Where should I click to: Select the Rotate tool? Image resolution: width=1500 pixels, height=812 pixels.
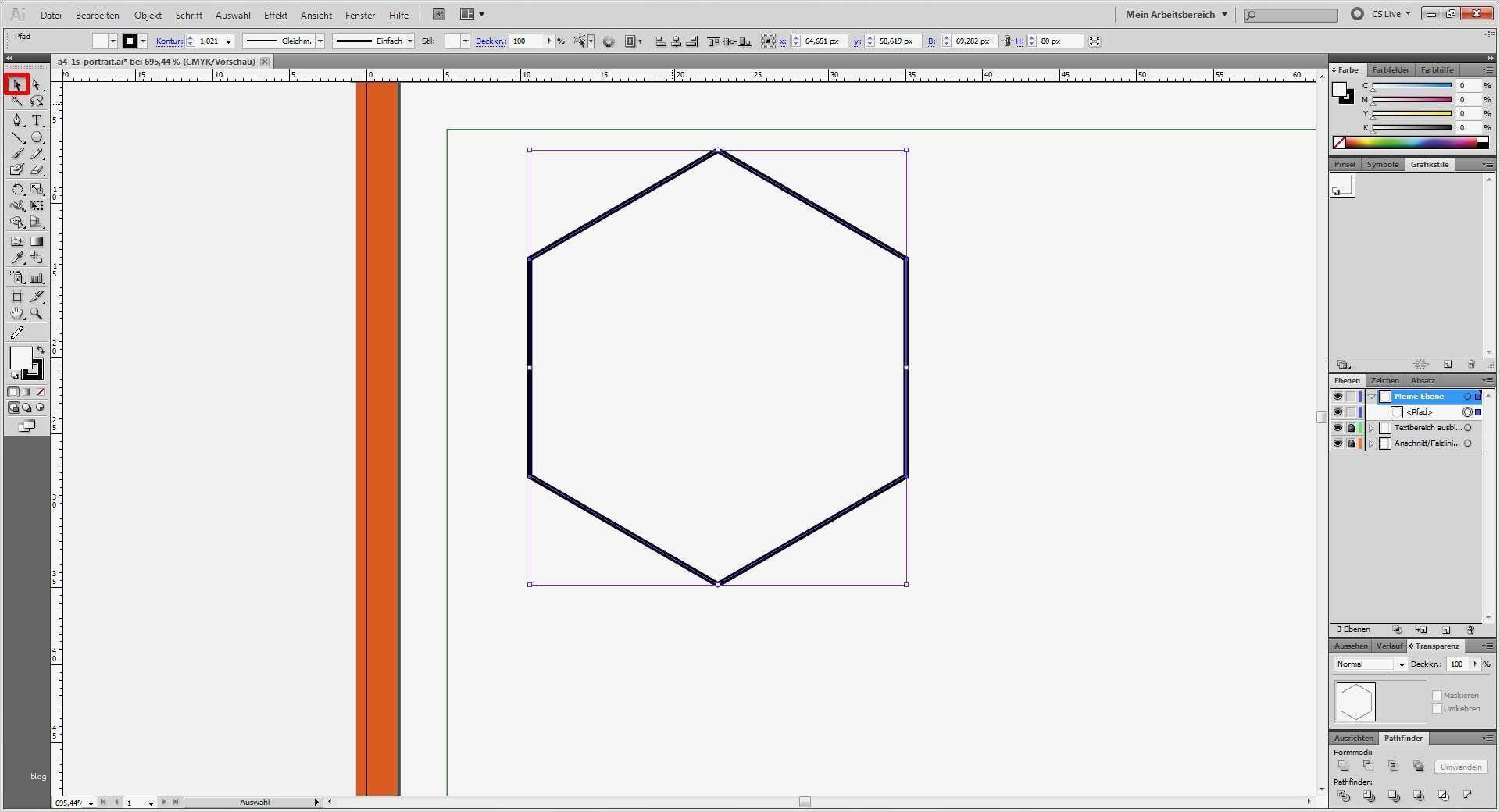coord(17,188)
